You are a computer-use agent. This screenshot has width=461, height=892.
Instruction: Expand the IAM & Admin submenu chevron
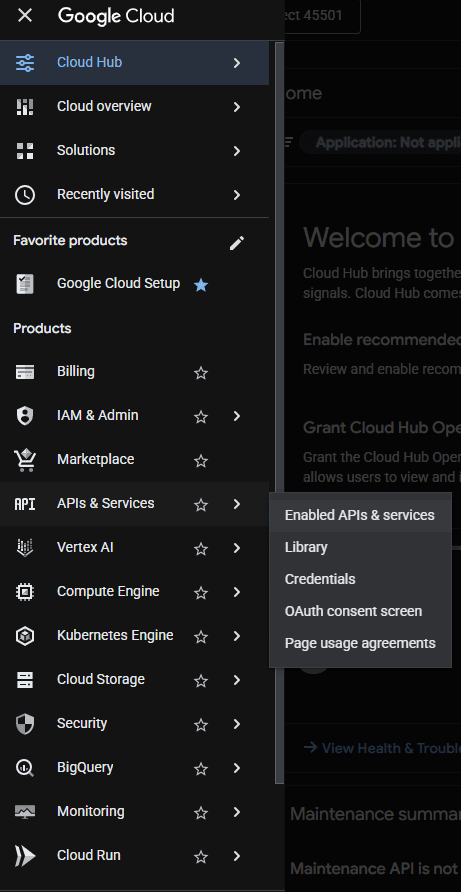tap(237, 416)
